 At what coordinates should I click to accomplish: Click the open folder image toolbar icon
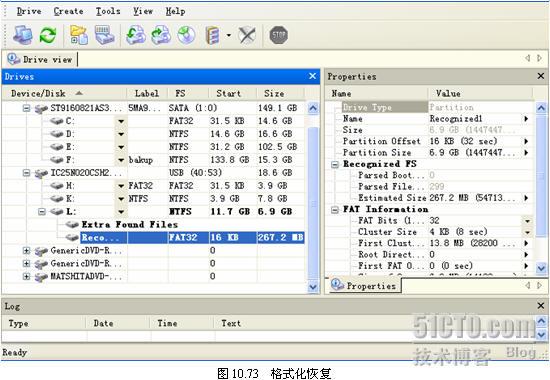79,35
